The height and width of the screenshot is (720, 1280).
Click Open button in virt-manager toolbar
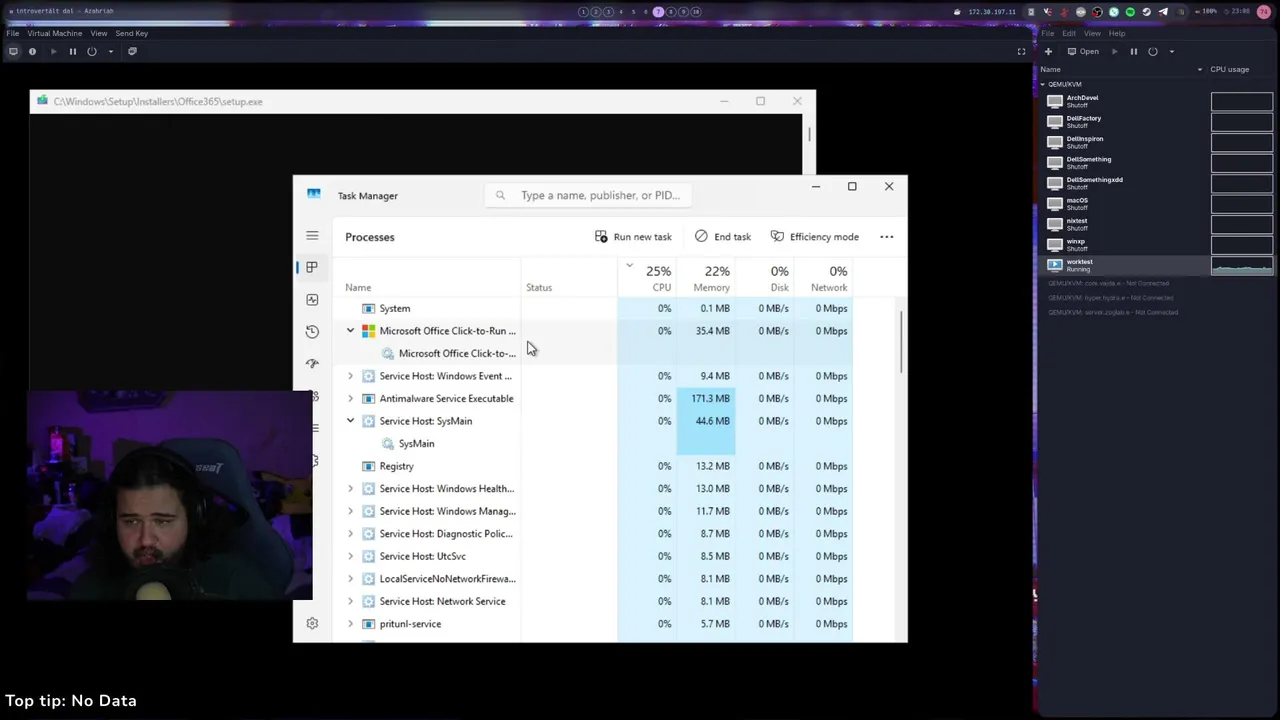point(1083,51)
